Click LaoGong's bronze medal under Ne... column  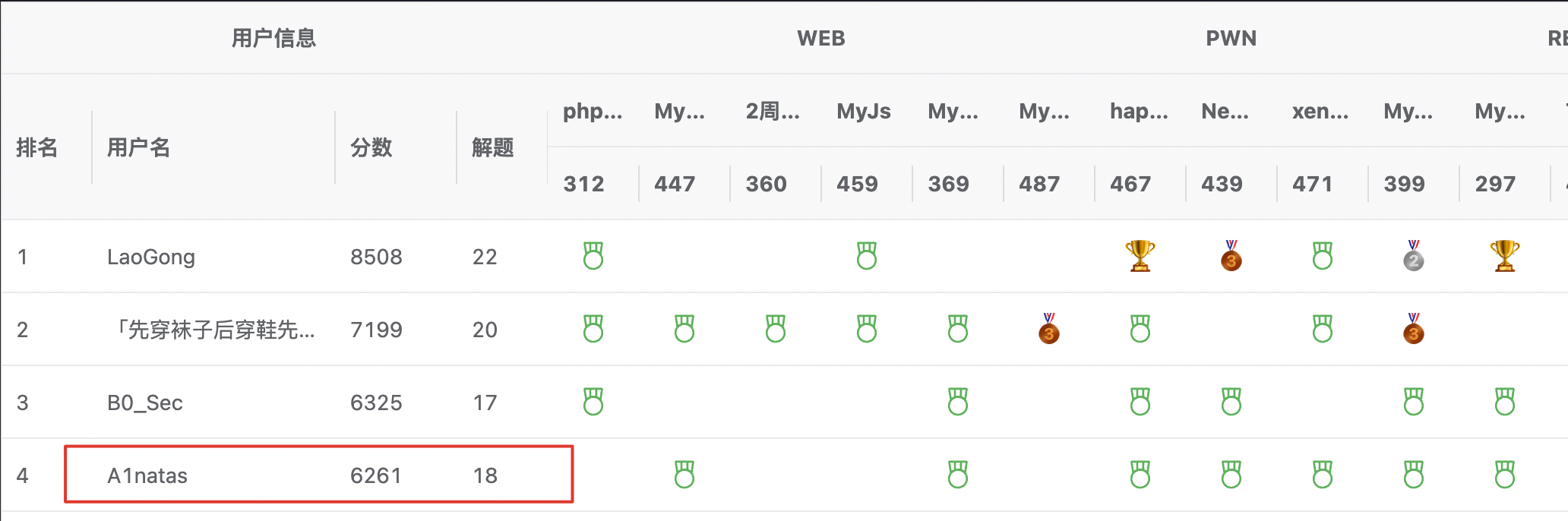(x=1231, y=256)
